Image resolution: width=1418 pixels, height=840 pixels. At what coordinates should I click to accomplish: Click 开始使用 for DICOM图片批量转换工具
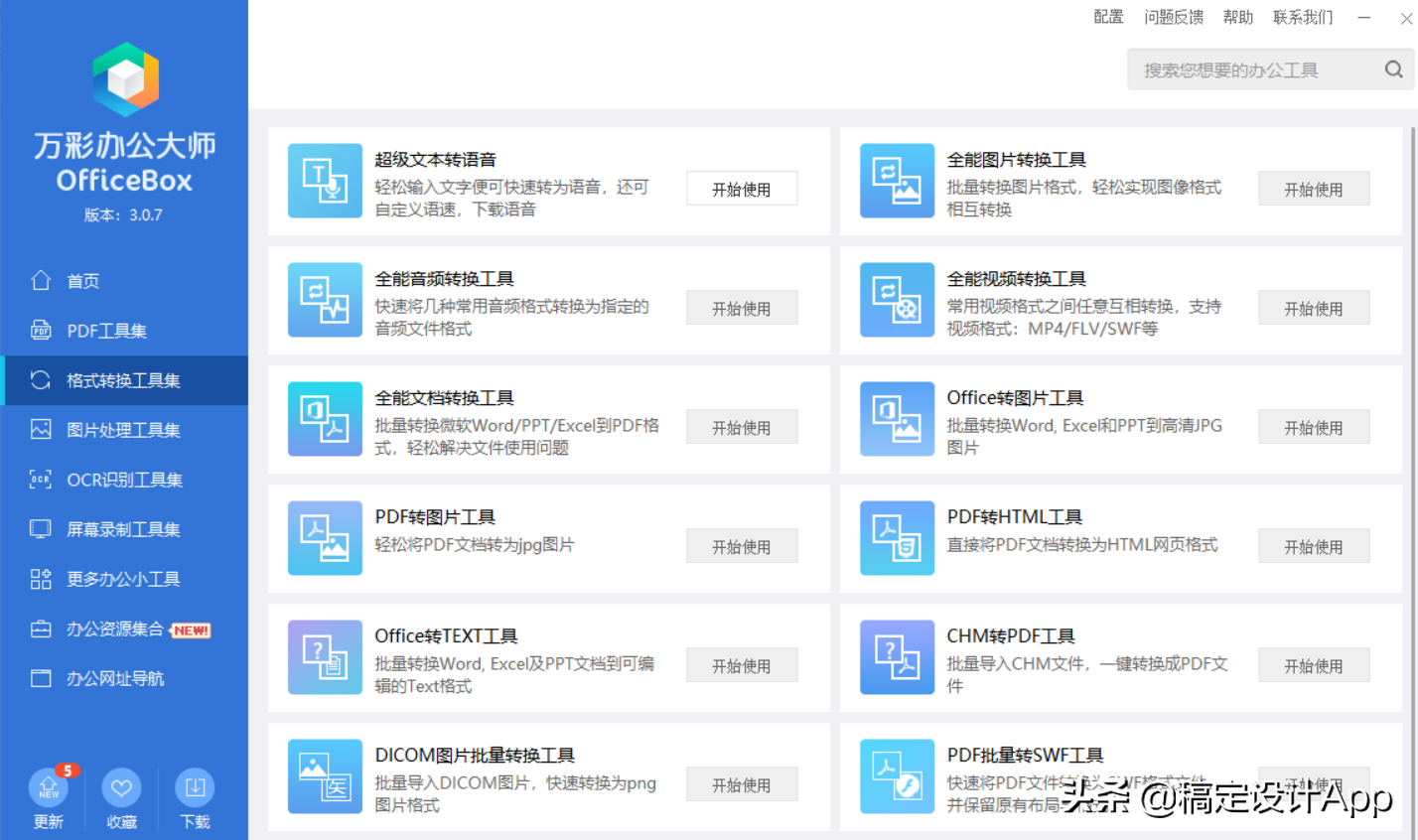coord(742,784)
